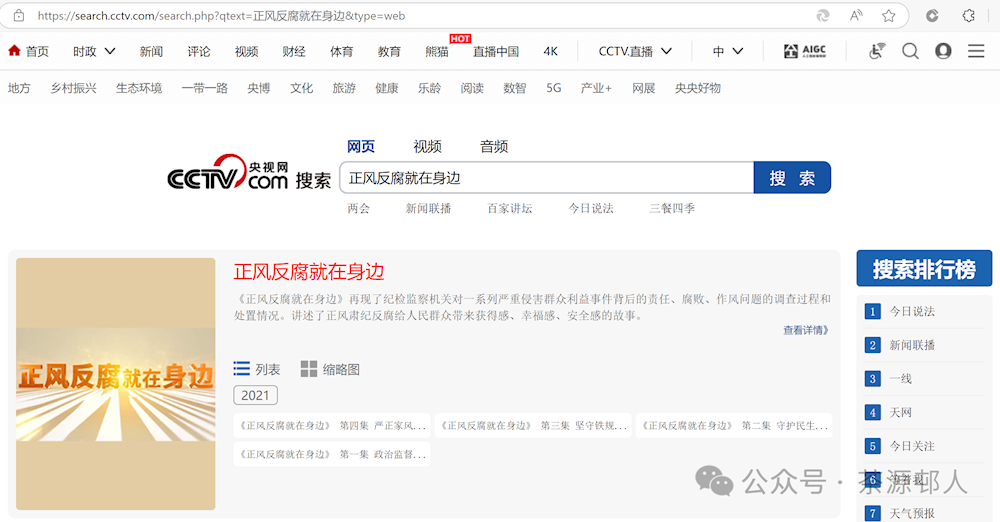Screen dimensions: 1000x522
Task: Click suggested keyword 新闻联播 under search box
Action: 429,208
